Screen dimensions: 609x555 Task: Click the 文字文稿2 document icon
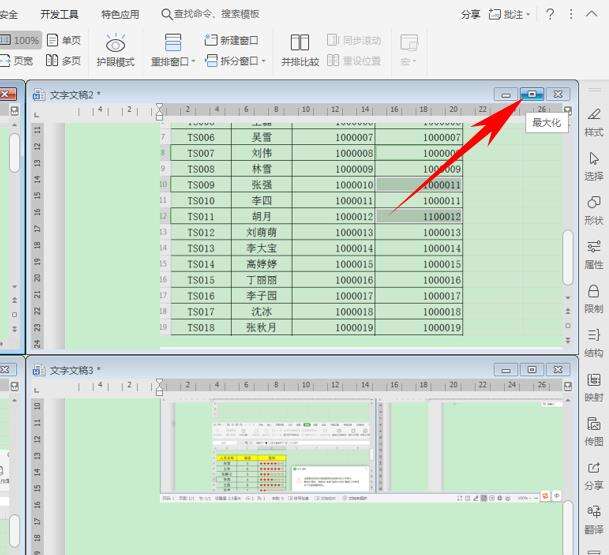click(38, 95)
